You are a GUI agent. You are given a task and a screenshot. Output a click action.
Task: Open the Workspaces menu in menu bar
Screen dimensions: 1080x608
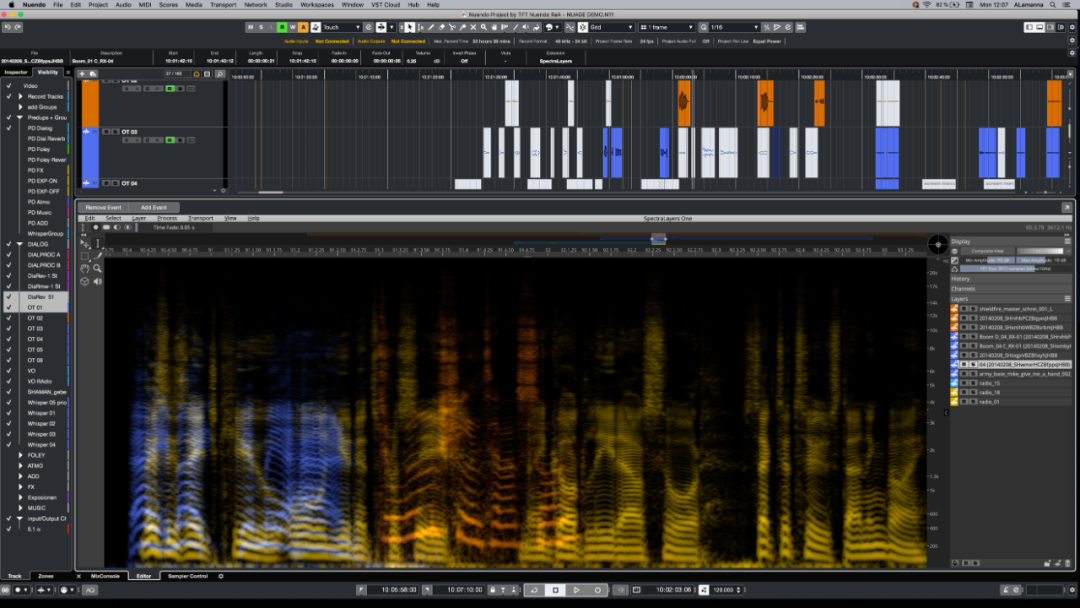(x=317, y=5)
